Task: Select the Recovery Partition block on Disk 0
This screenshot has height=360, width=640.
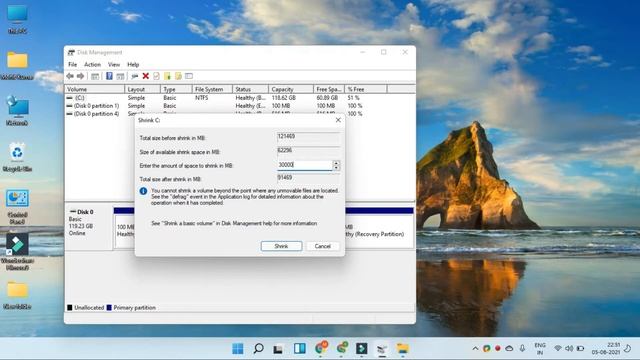Action: point(379,228)
